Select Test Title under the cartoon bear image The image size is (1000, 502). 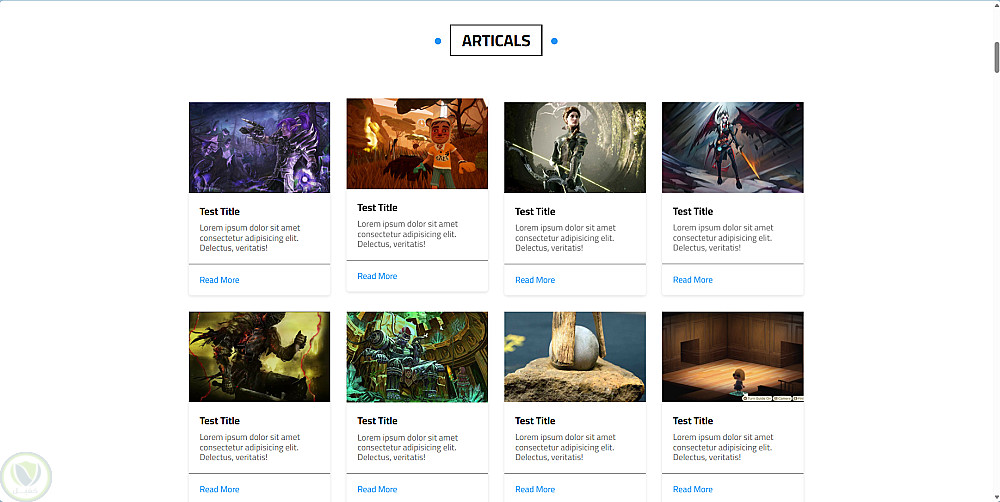click(377, 208)
